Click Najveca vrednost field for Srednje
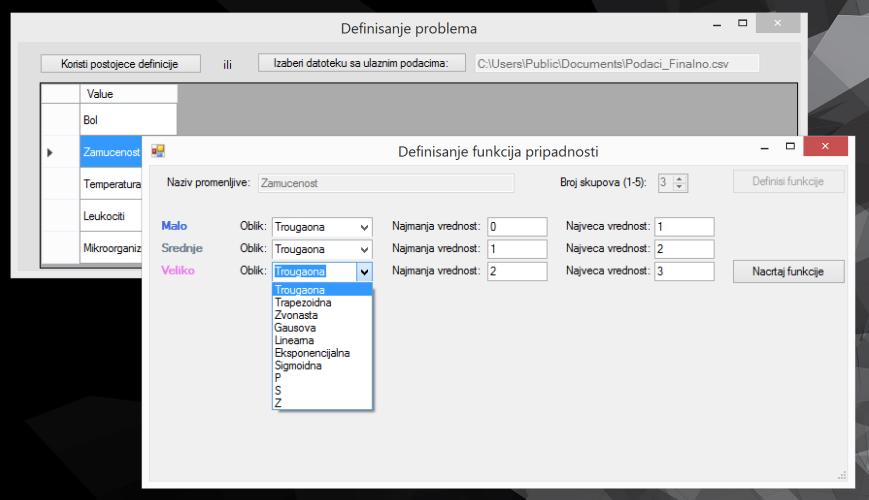The height and width of the screenshot is (500, 869). tap(684, 249)
